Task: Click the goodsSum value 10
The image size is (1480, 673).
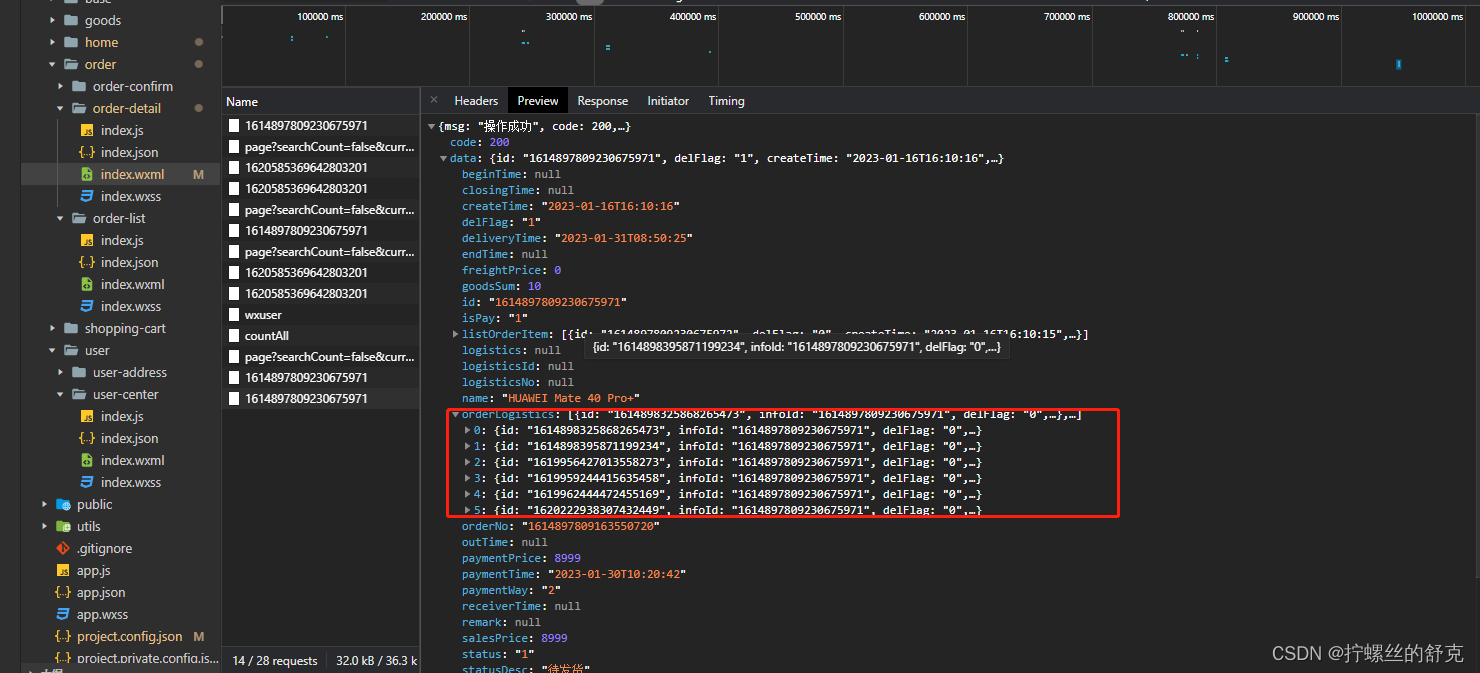Action: point(534,286)
